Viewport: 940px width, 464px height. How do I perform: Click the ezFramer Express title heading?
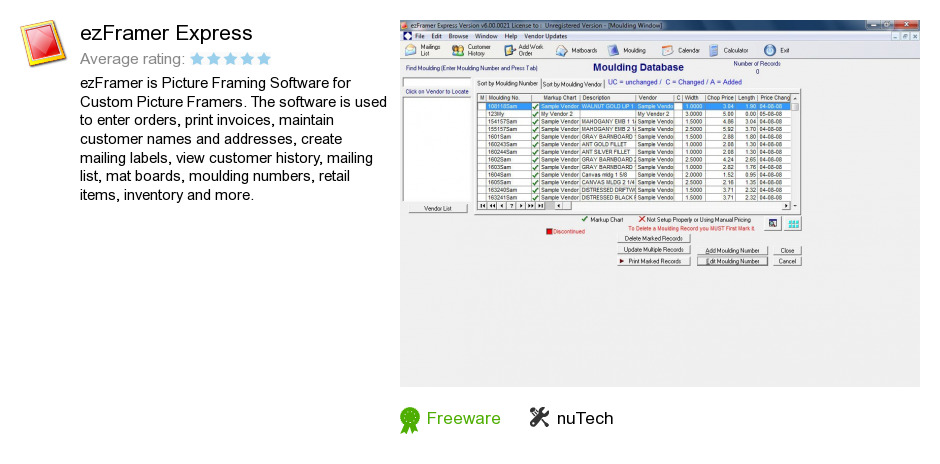point(166,33)
